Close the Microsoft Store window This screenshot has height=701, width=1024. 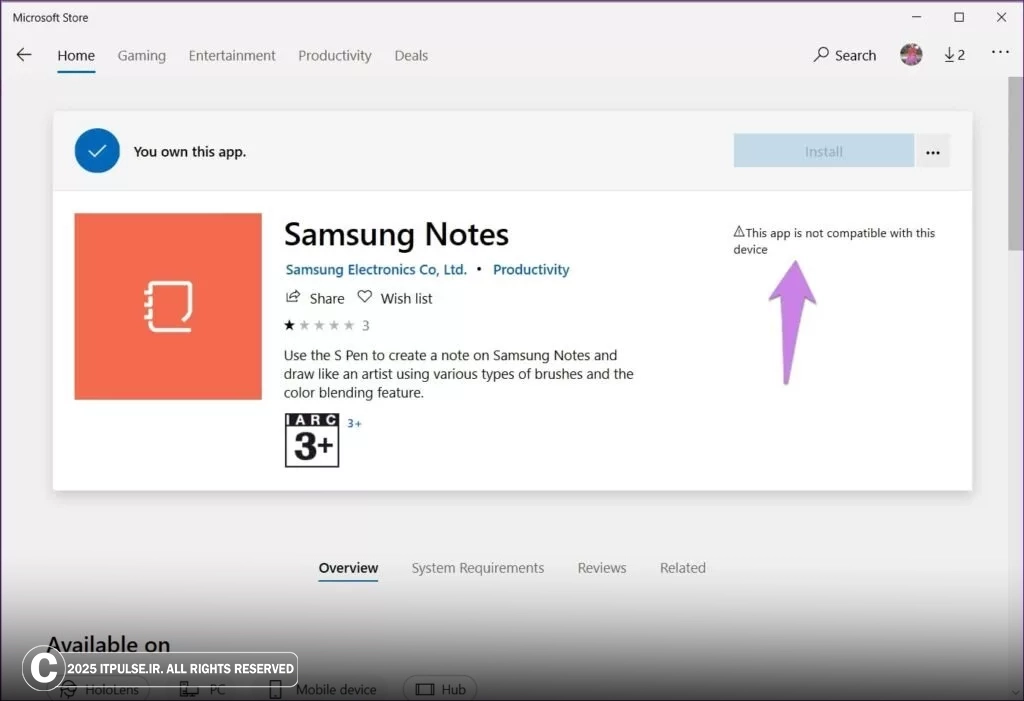(x=1001, y=17)
